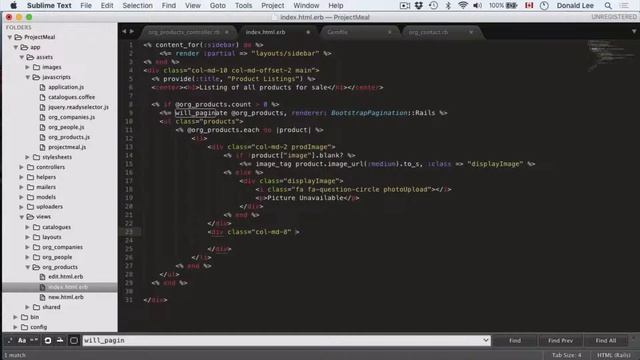The width and height of the screenshot is (640, 360).
Task: Select the org_companies folder icon
Action: click(x=36, y=247)
